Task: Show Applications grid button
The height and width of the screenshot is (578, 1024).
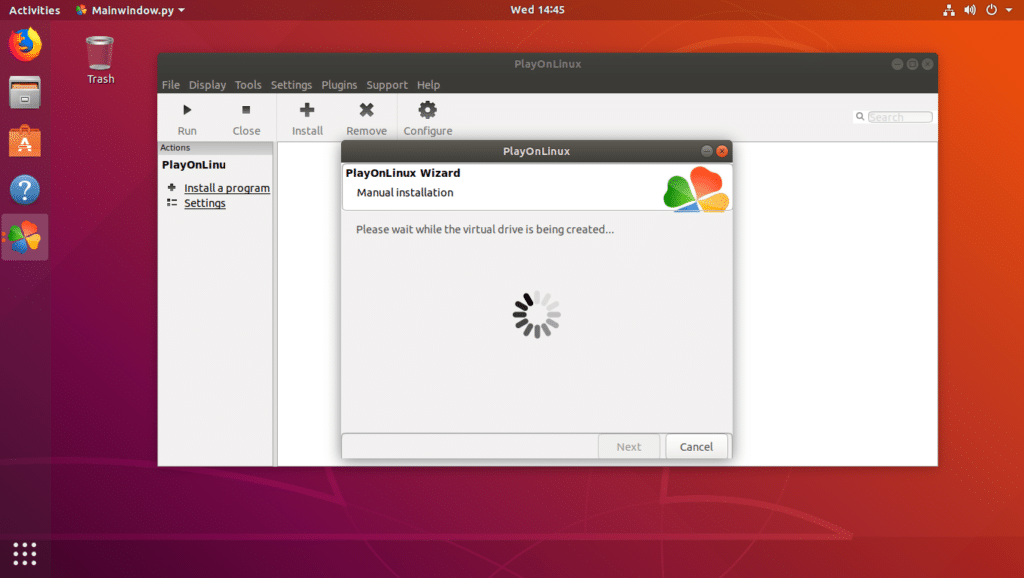Action: [25, 552]
